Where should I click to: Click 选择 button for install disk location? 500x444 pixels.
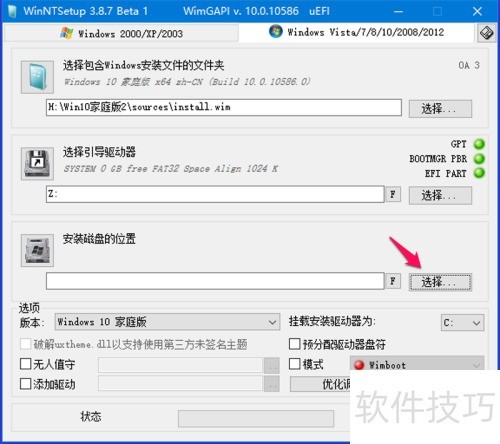coord(440,282)
